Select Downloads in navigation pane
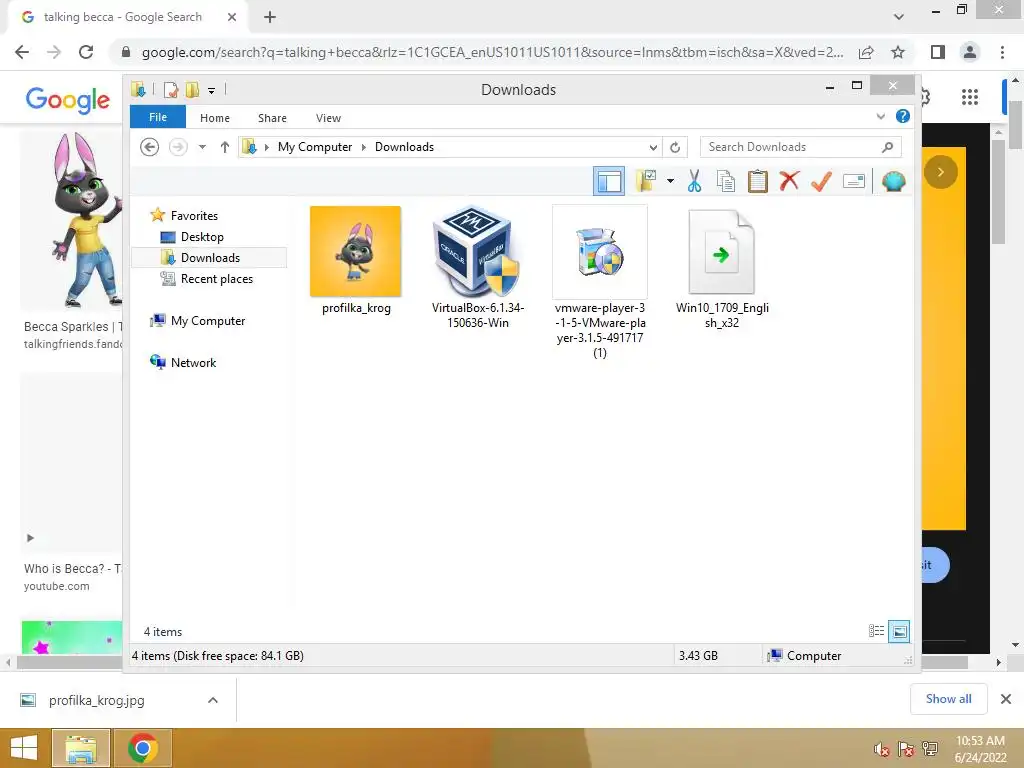This screenshot has height=768, width=1024. [x=209, y=258]
